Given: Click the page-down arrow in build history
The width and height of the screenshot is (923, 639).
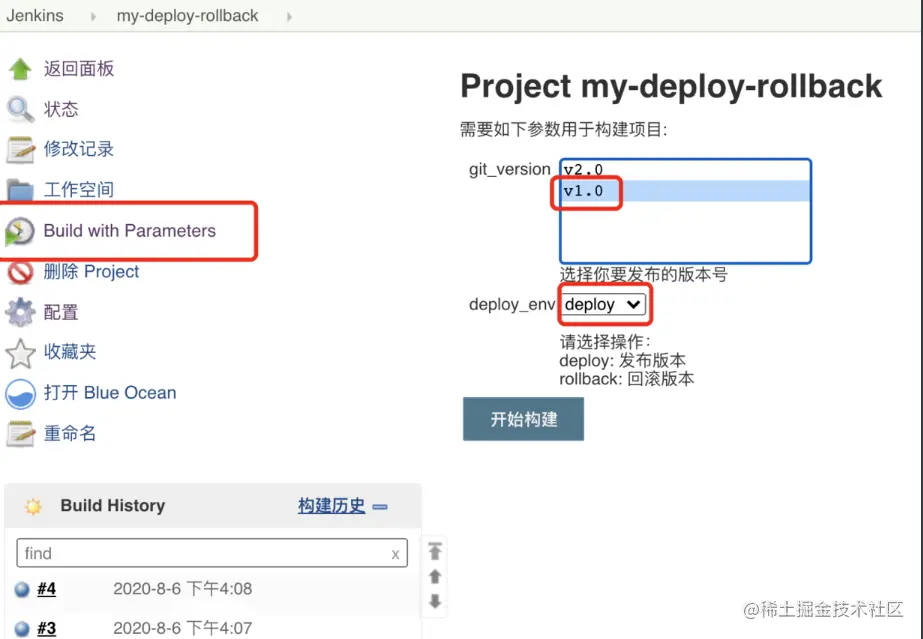Looking at the screenshot, I should [435, 601].
